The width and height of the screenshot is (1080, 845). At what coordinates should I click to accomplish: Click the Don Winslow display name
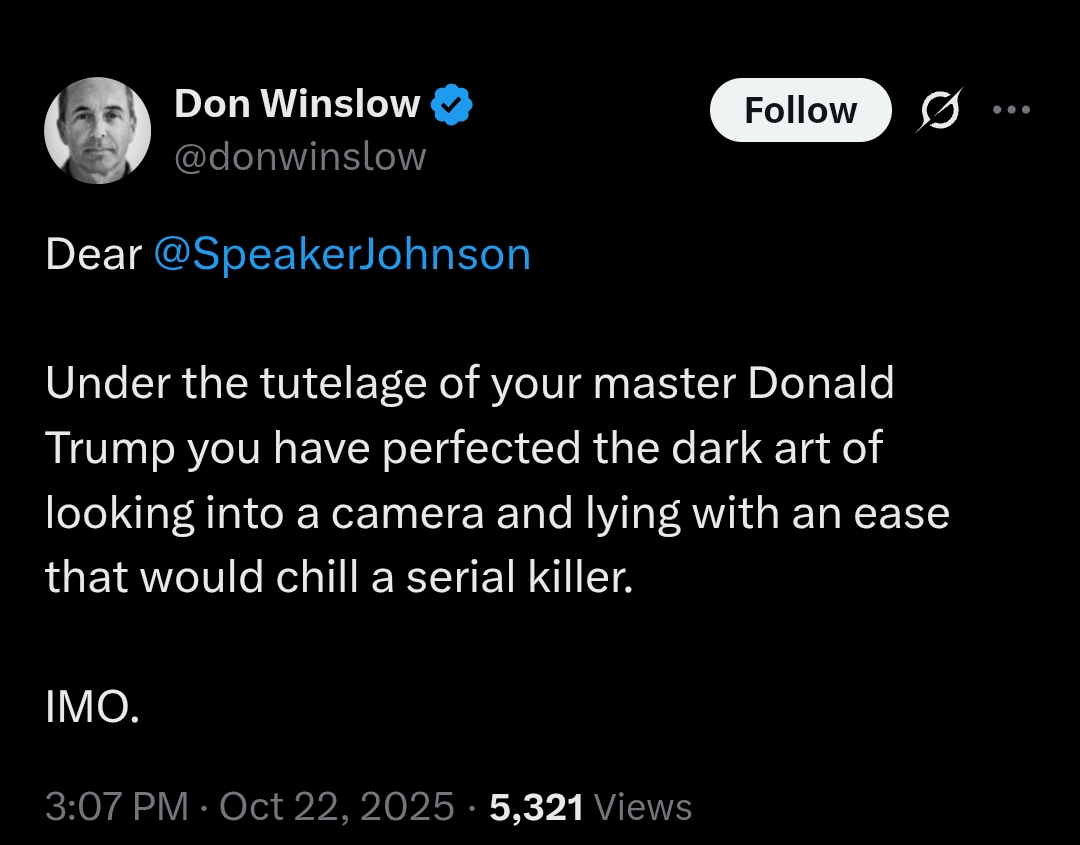[x=297, y=104]
